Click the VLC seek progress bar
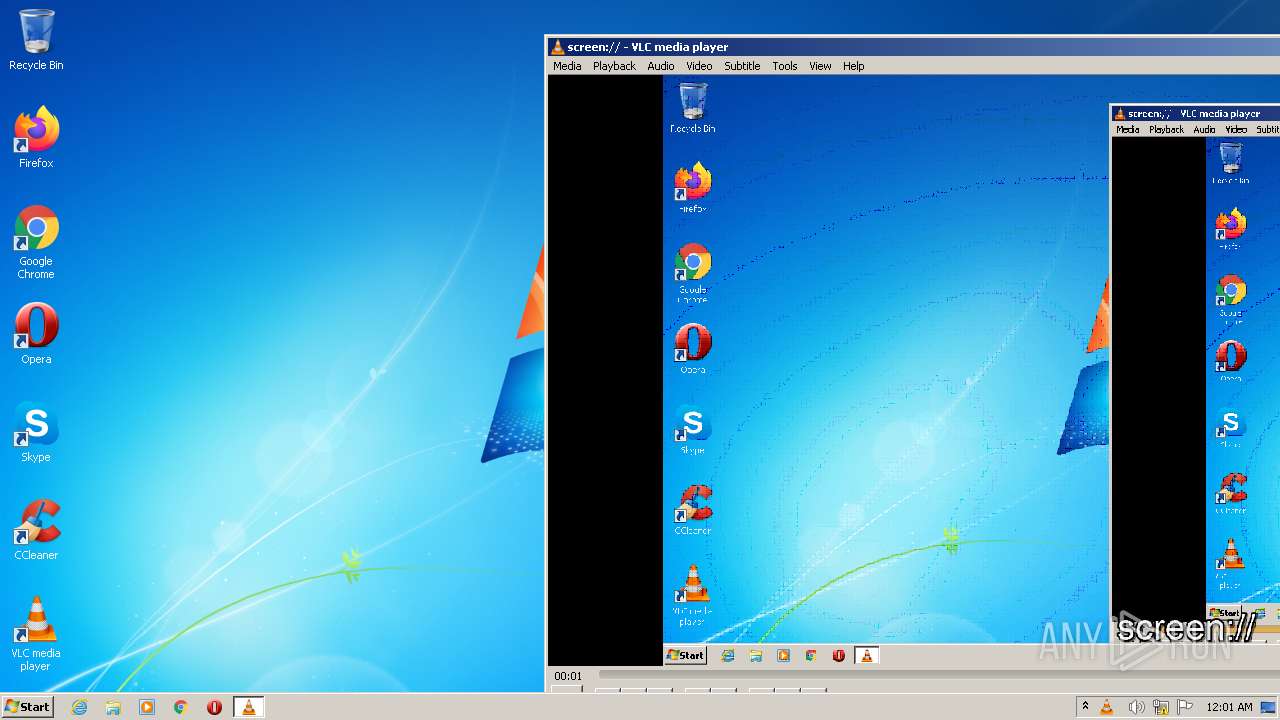 point(939,676)
